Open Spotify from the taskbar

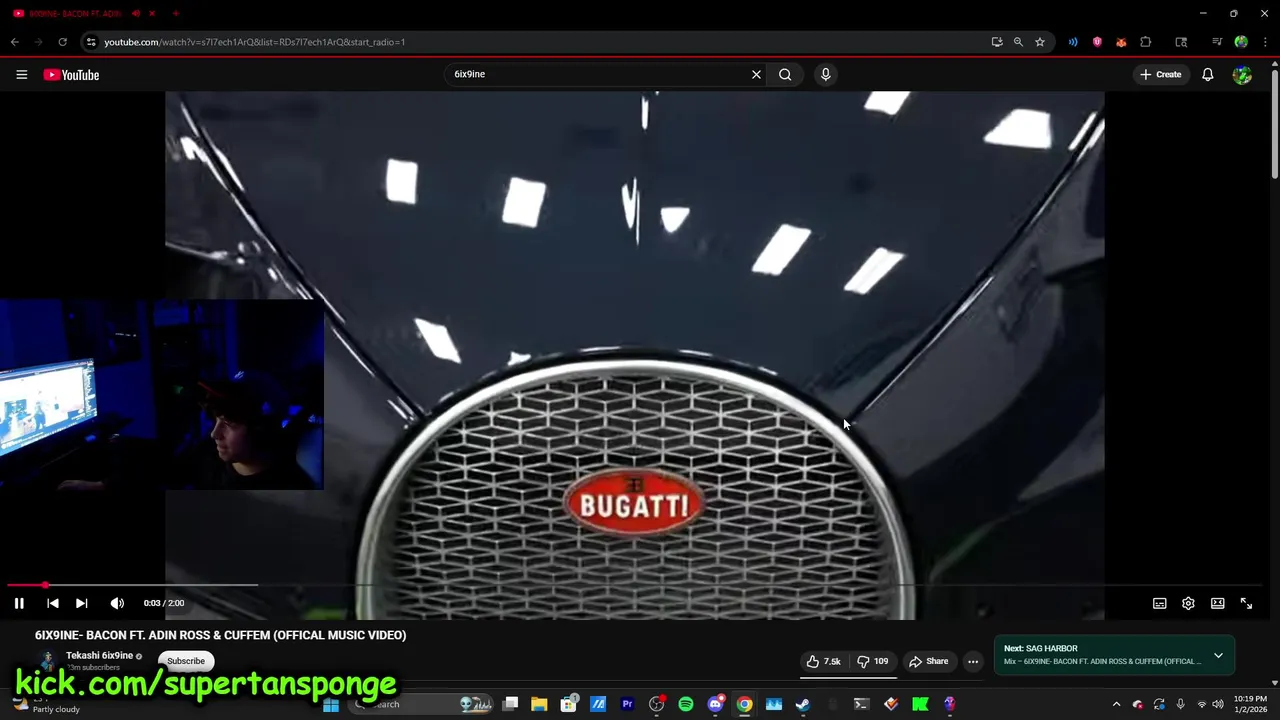click(x=686, y=704)
